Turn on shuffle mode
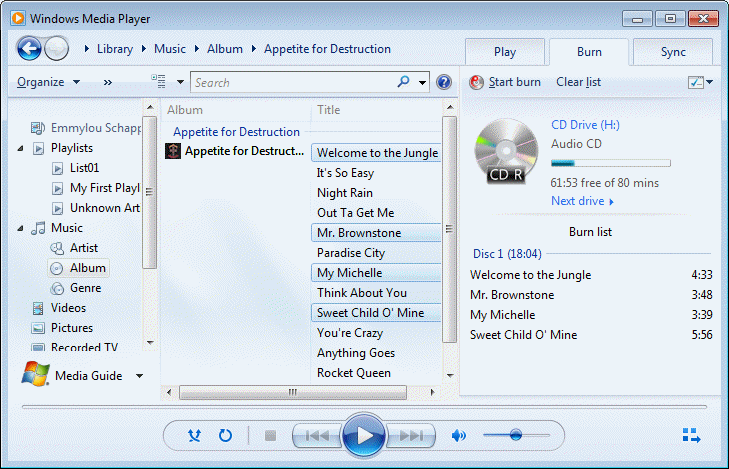This screenshot has height=469, width=729. 195,435
